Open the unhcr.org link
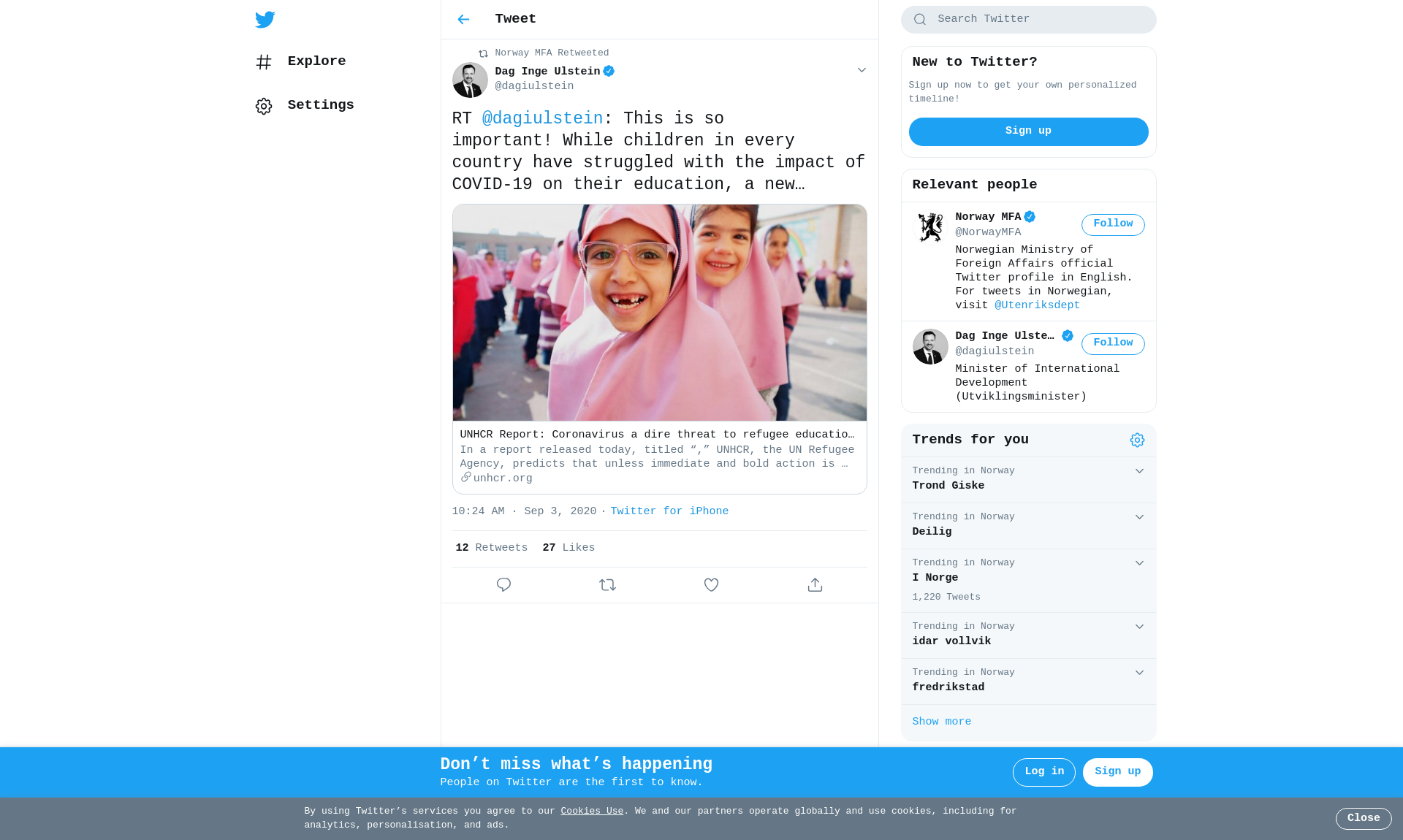Viewport: 1403px width, 840px height. (502, 478)
